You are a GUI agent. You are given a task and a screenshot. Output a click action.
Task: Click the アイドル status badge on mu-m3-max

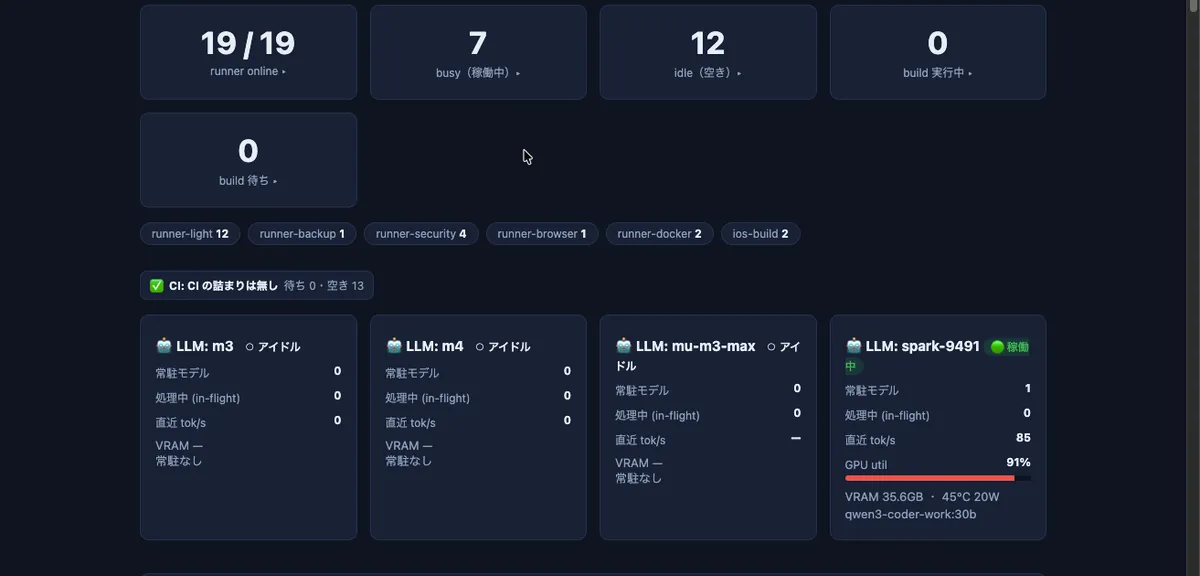[x=784, y=347]
